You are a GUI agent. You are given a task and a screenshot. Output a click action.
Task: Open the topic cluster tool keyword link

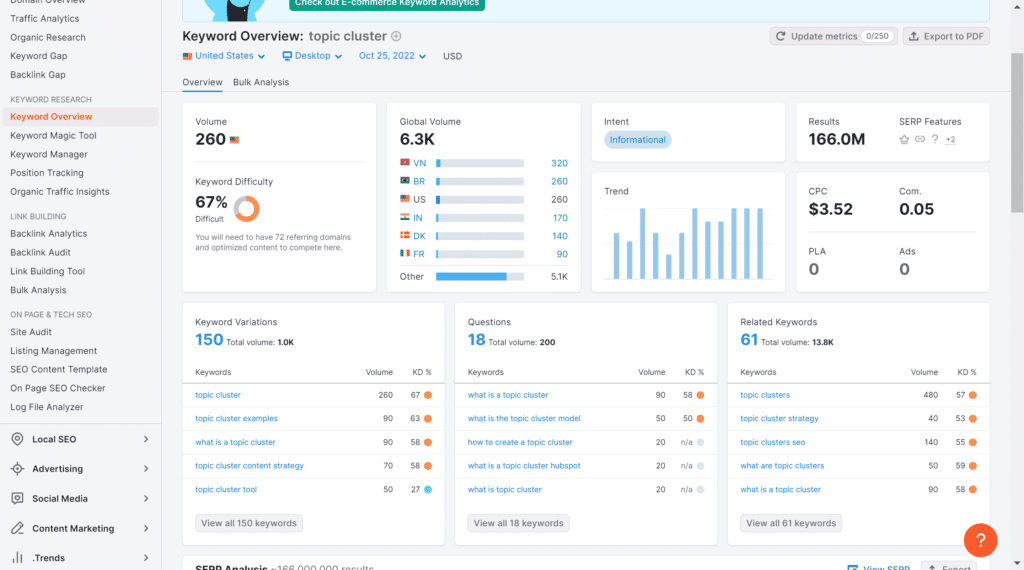(x=226, y=490)
